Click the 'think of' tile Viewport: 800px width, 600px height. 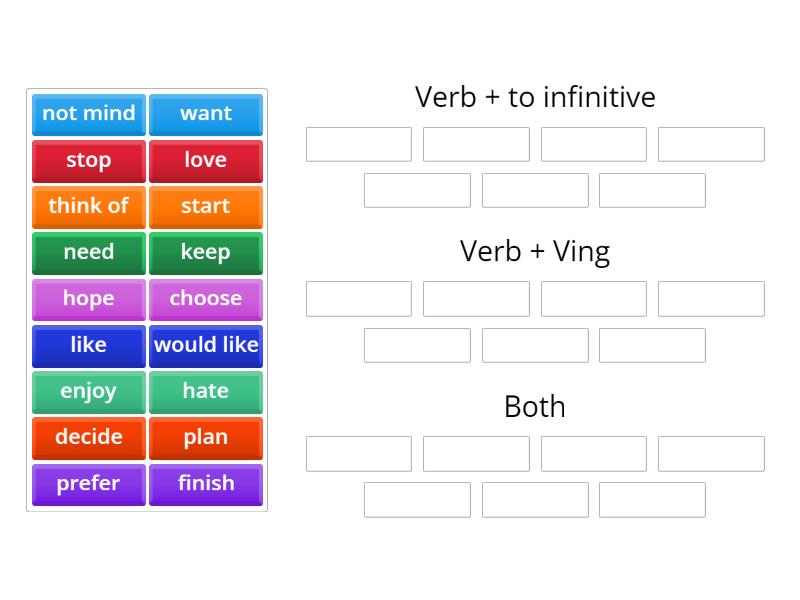click(x=88, y=207)
